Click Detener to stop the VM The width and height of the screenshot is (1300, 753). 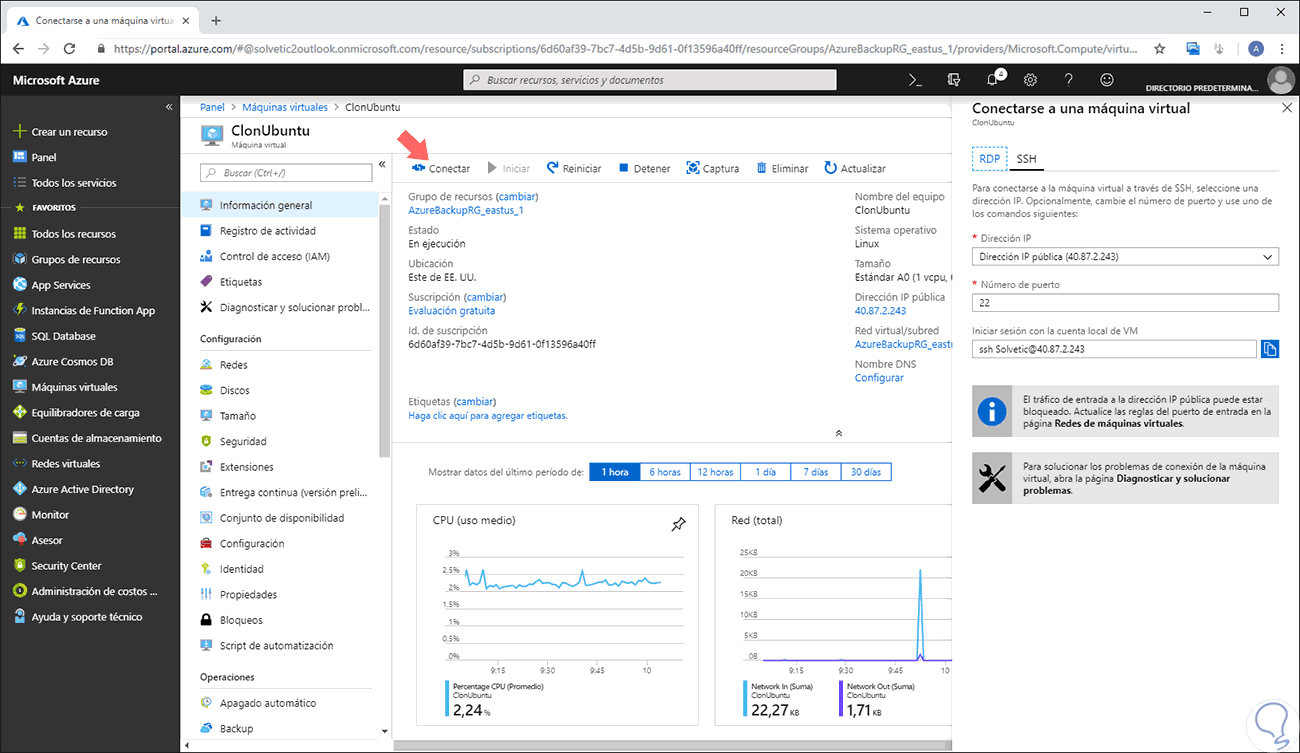644,169
